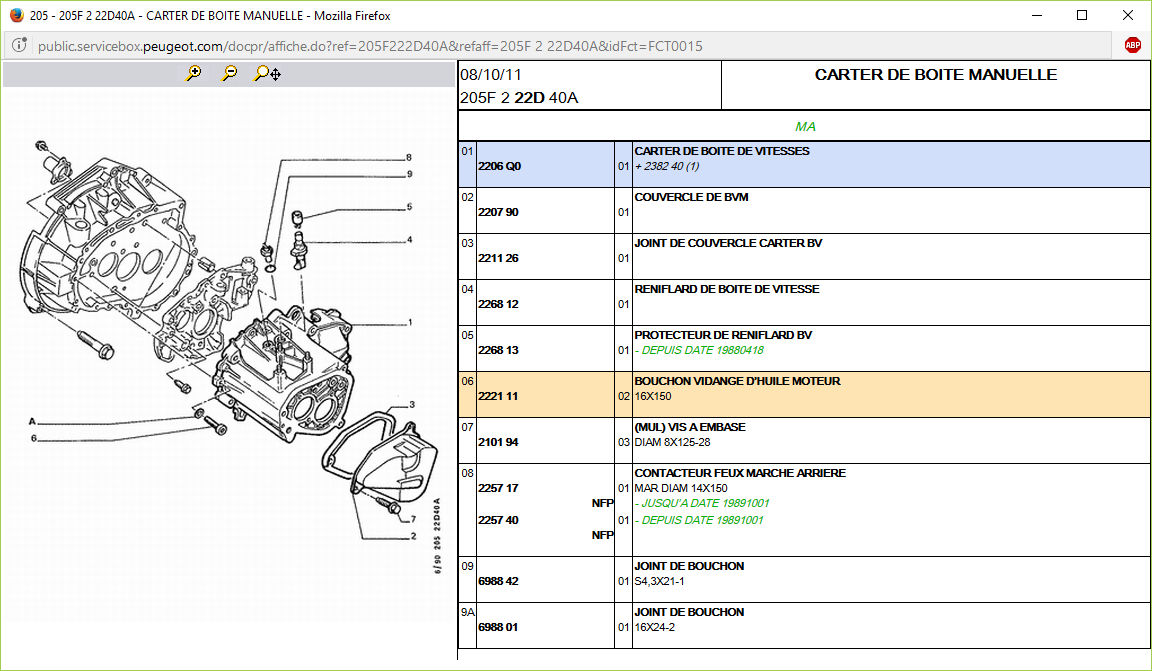
Task: Select part number 2257 40
Action: click(498, 520)
